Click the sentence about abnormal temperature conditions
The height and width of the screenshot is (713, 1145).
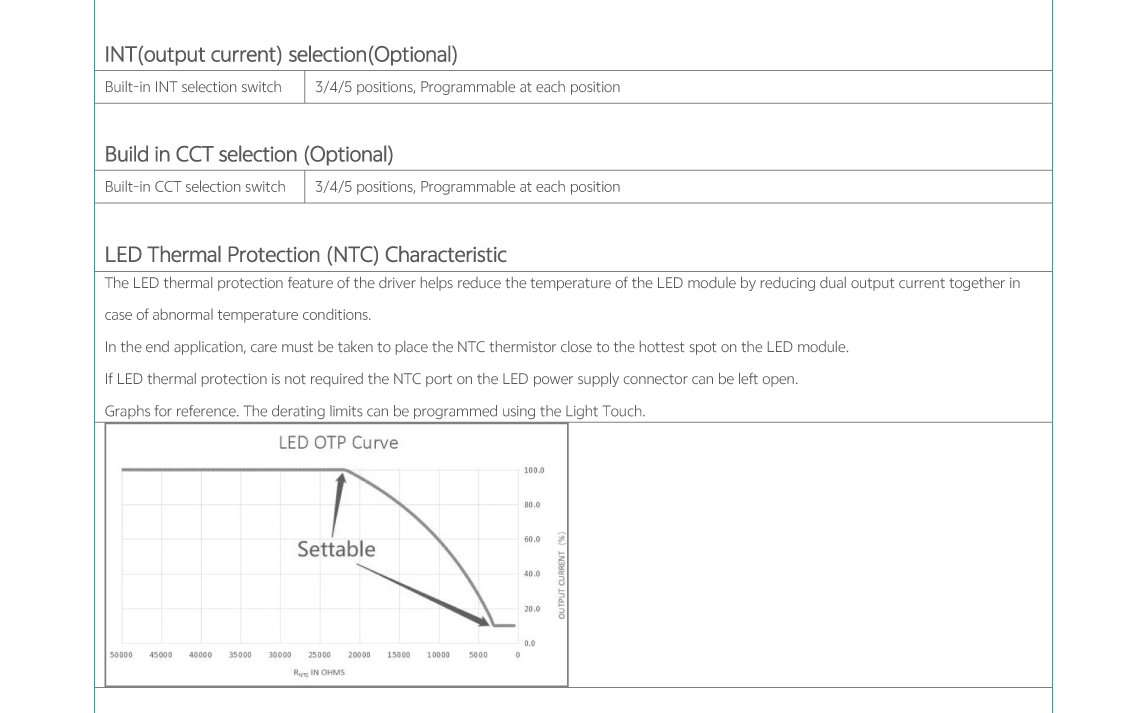[238, 315]
